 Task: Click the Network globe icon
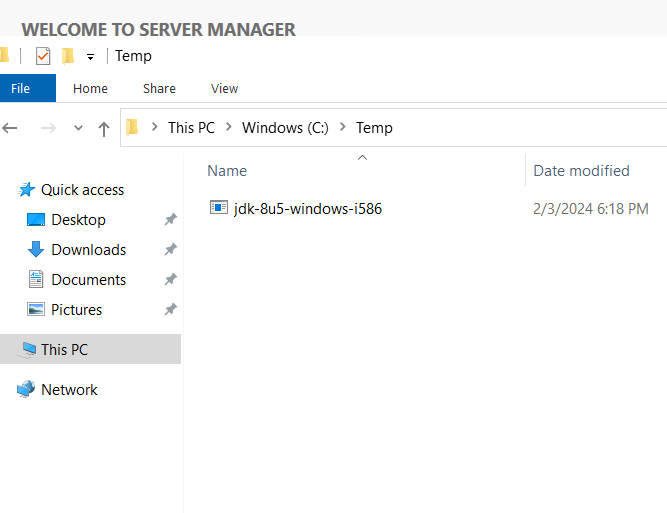(26, 389)
